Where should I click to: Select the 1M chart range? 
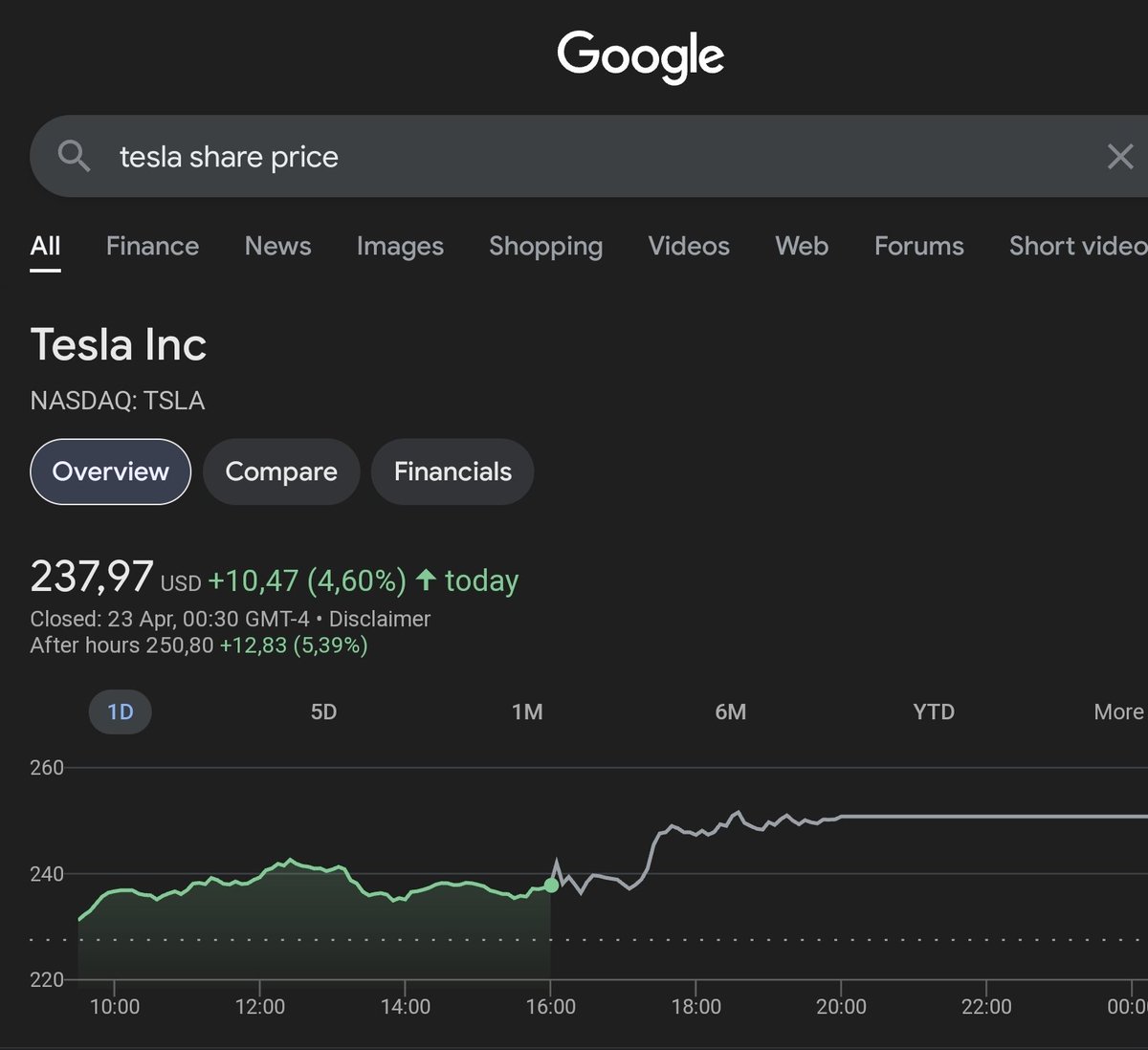[x=527, y=711]
